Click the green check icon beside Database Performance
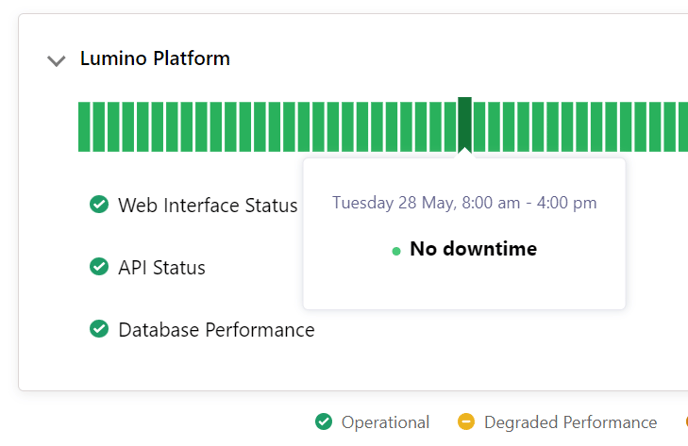Image resolution: width=688 pixels, height=446 pixels. tap(99, 329)
